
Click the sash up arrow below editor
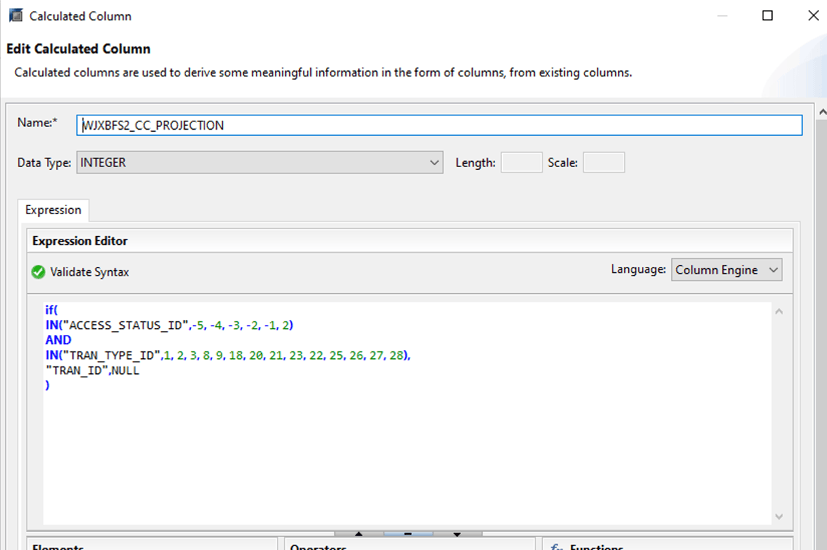(x=360, y=534)
